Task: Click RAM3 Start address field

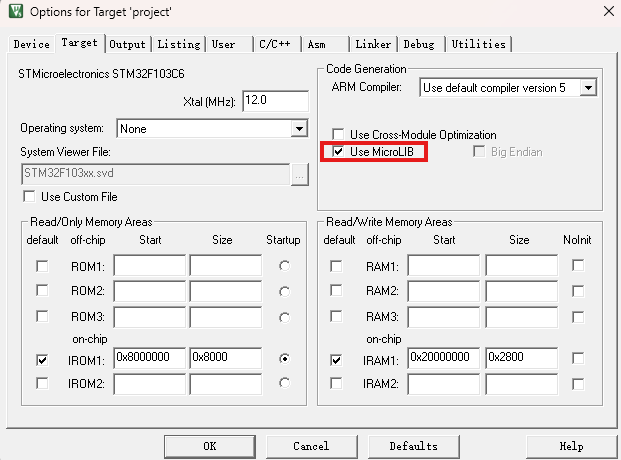Action: (x=443, y=317)
